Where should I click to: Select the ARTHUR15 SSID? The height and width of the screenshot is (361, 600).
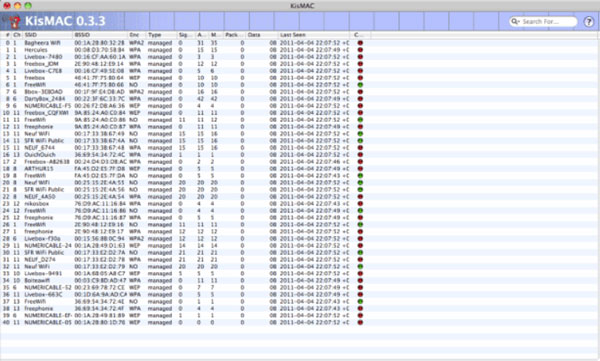pos(39,168)
